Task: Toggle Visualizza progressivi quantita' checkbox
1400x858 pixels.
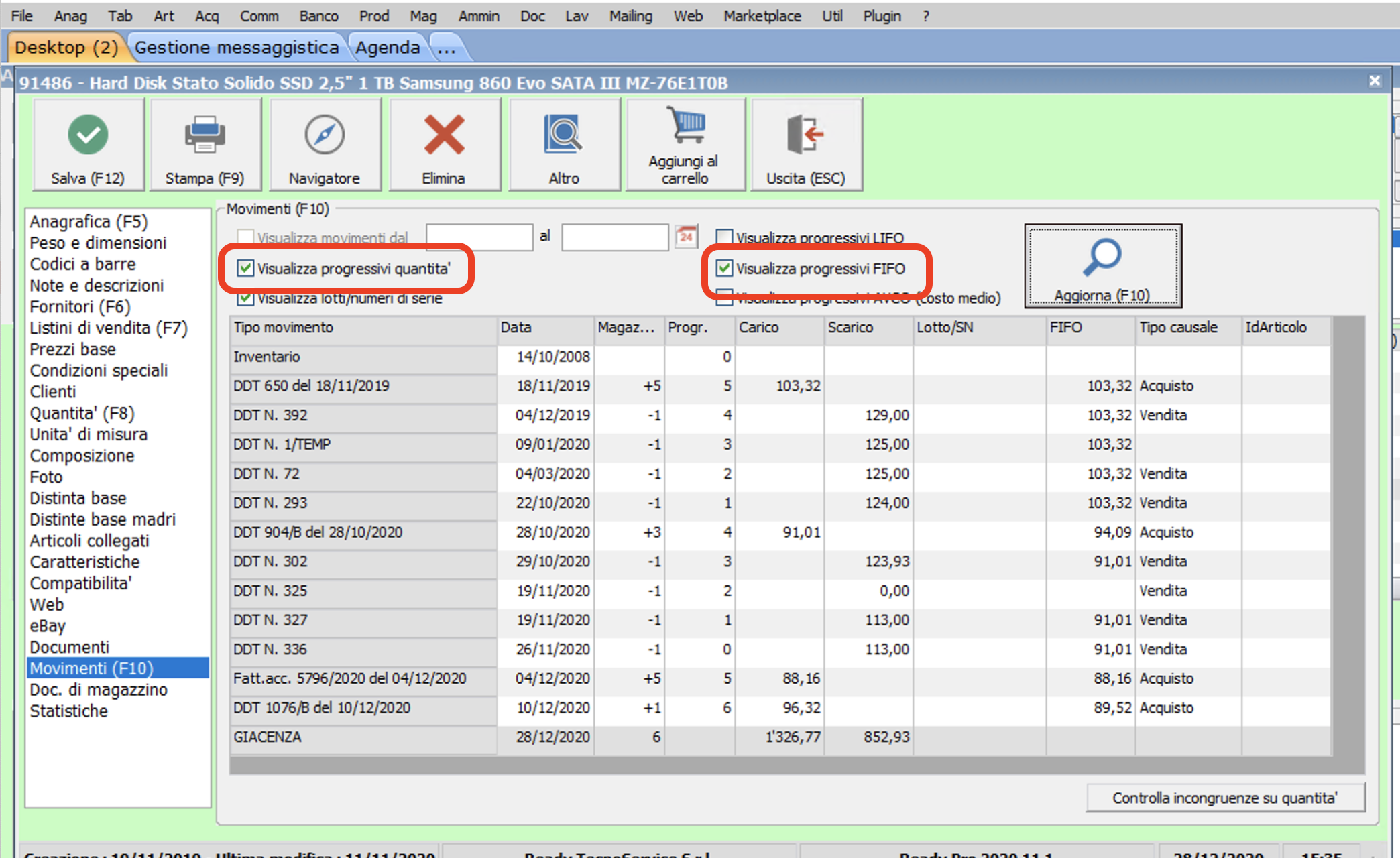Action: pyautogui.click(x=245, y=268)
